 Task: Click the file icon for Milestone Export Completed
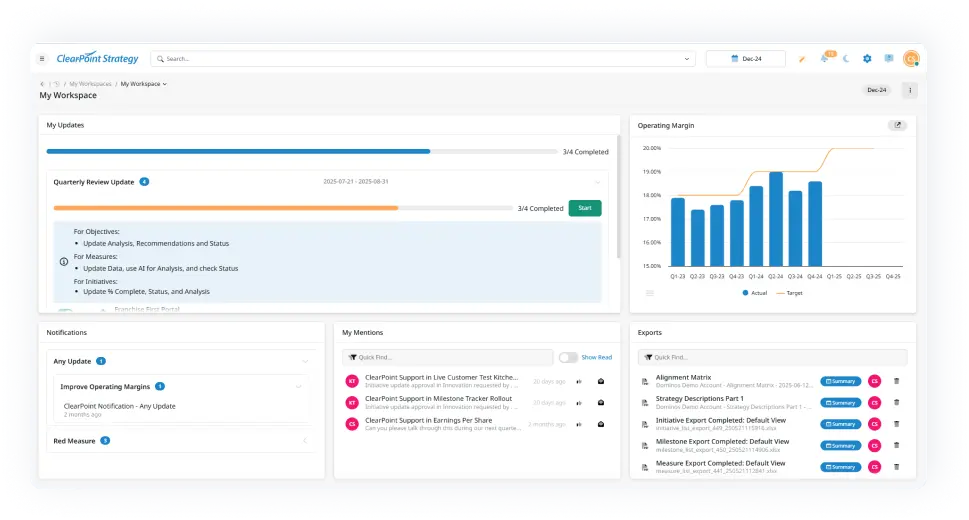coord(645,446)
